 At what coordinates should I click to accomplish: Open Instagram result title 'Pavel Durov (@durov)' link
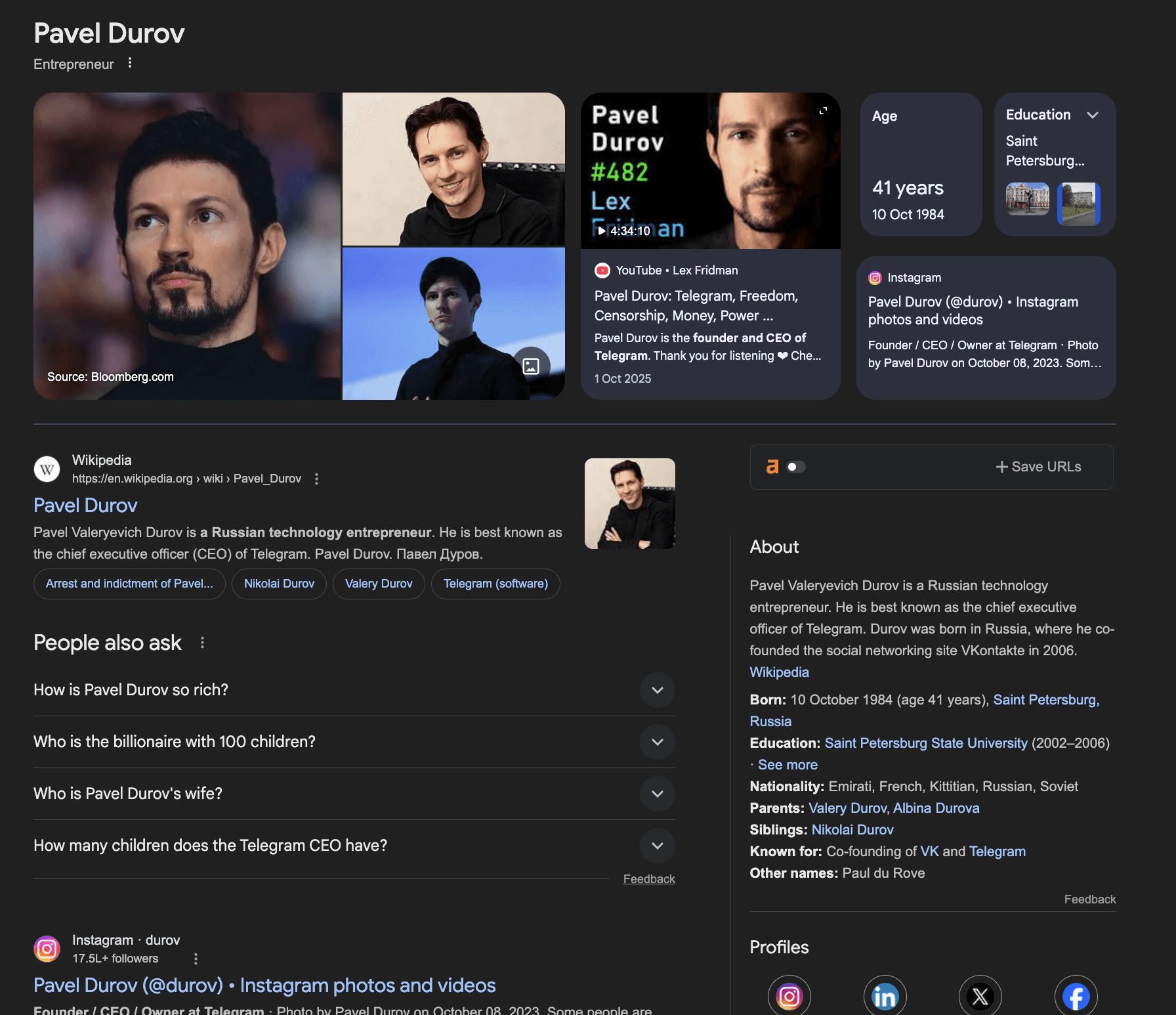click(264, 985)
